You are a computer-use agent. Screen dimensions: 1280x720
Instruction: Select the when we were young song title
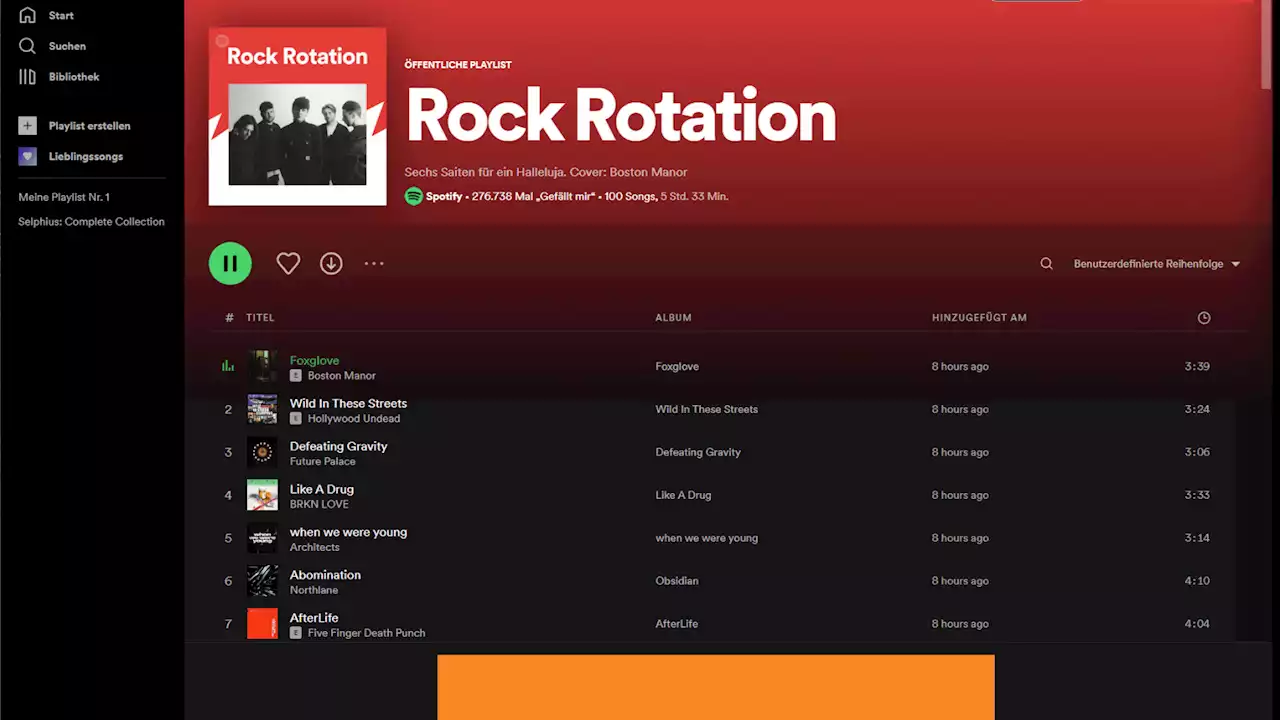click(x=348, y=533)
